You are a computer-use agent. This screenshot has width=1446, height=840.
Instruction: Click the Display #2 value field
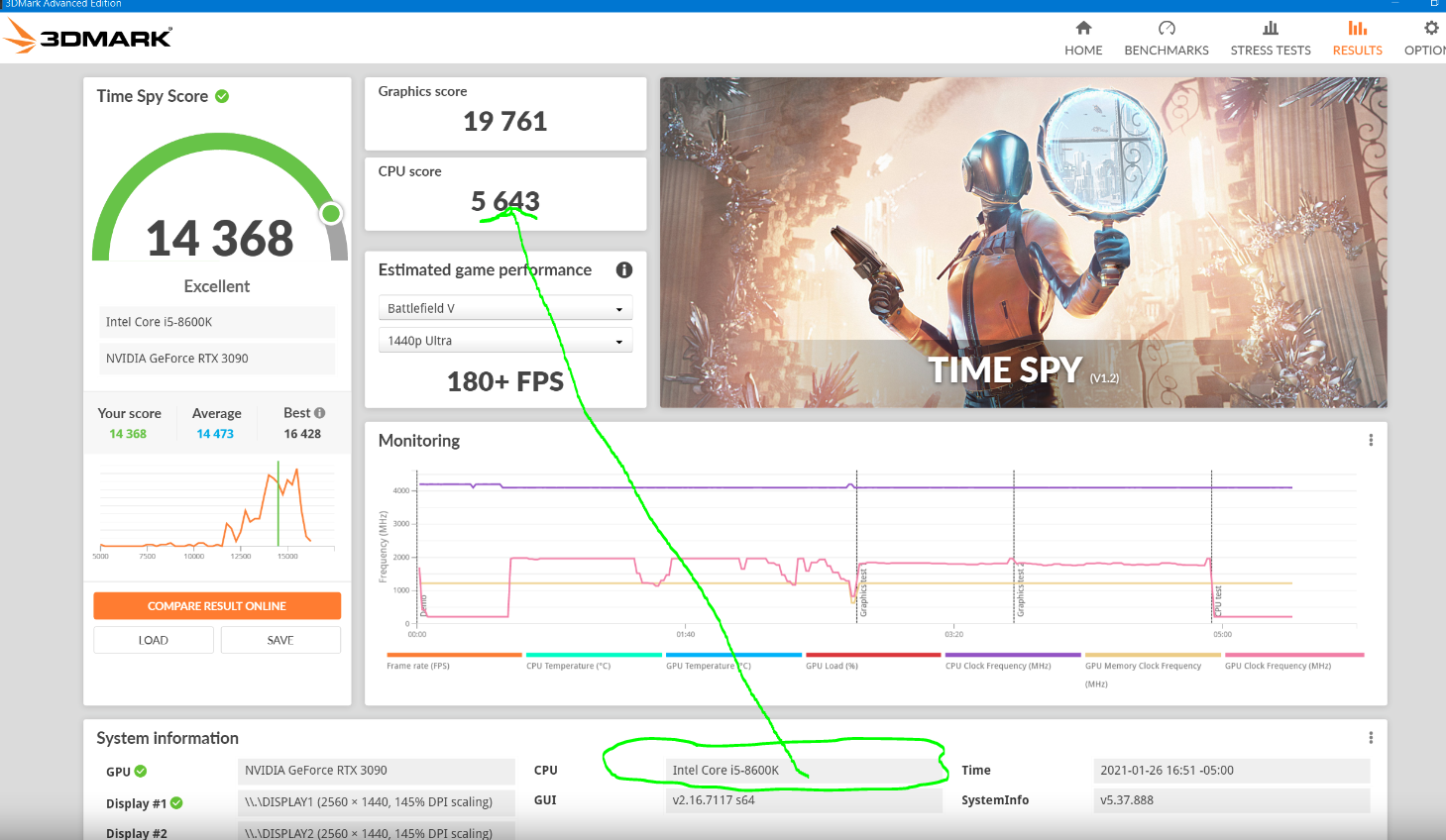(x=377, y=831)
